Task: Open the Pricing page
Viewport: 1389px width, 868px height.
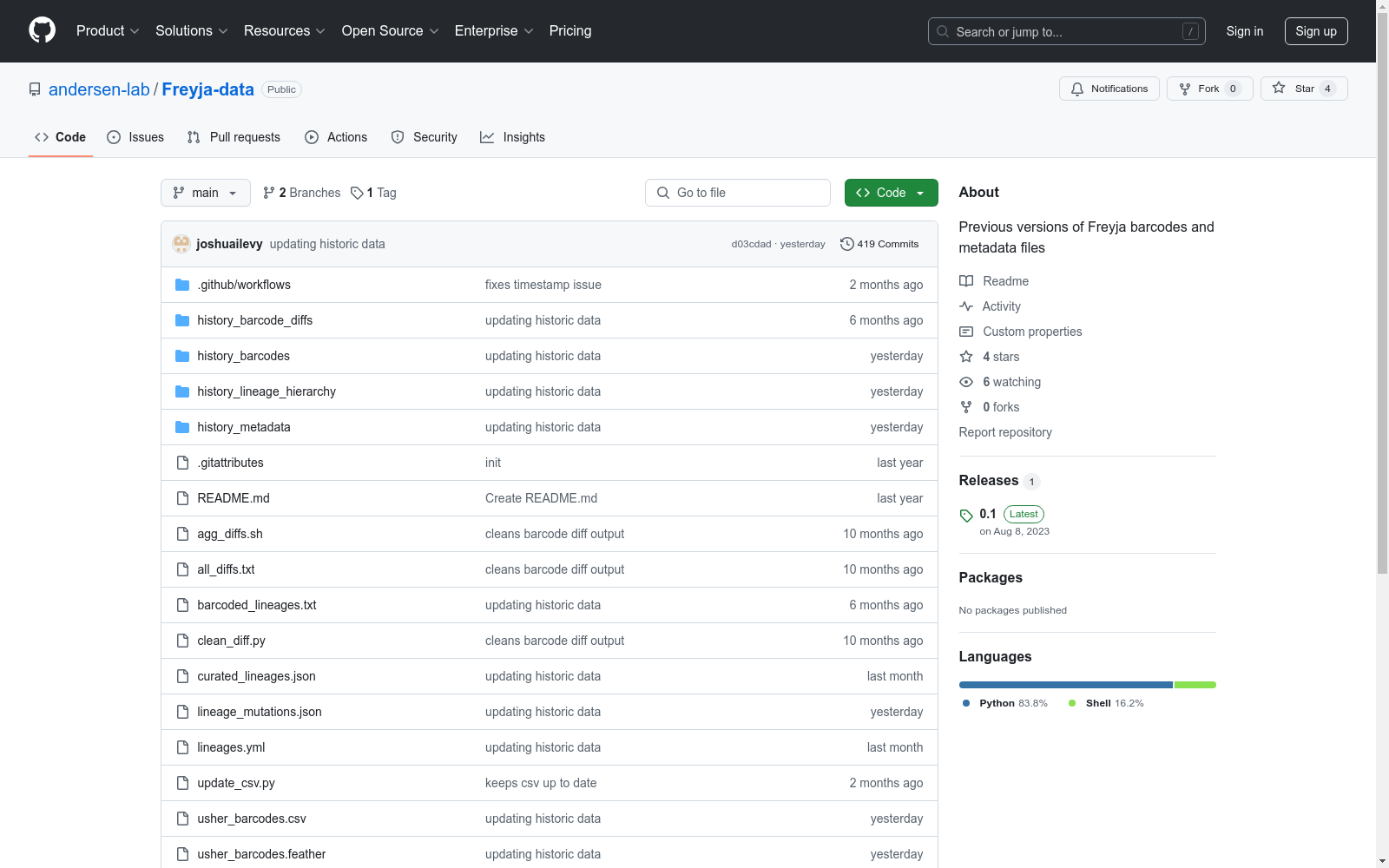Action: [x=570, y=31]
